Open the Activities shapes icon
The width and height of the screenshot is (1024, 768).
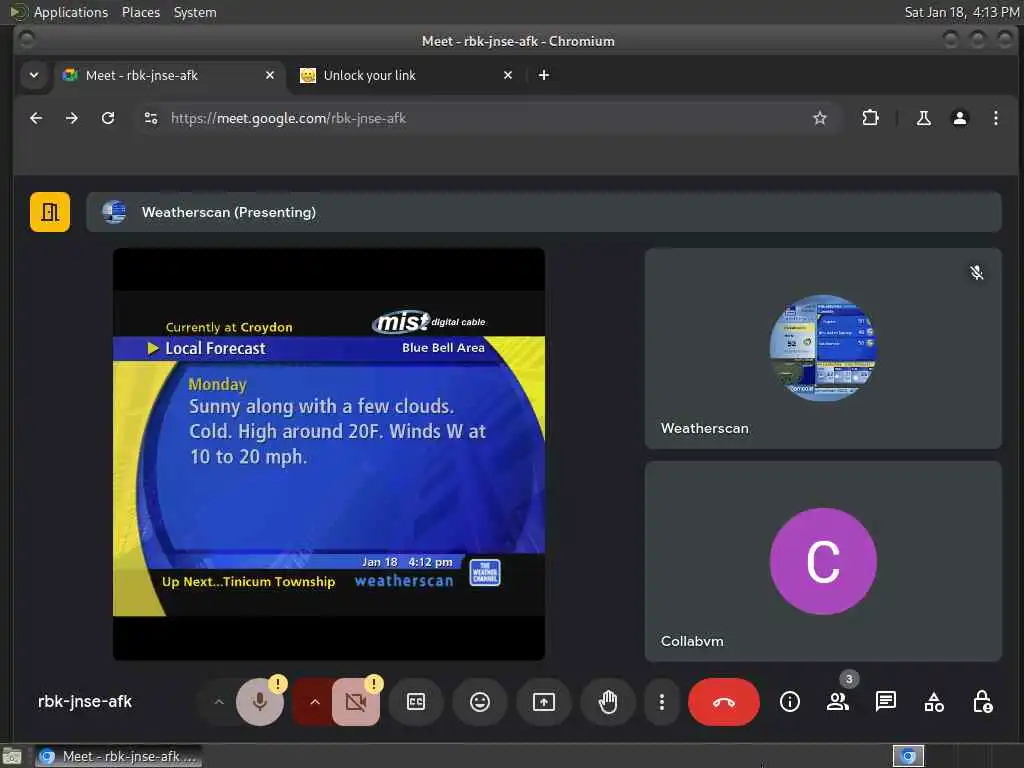934,702
